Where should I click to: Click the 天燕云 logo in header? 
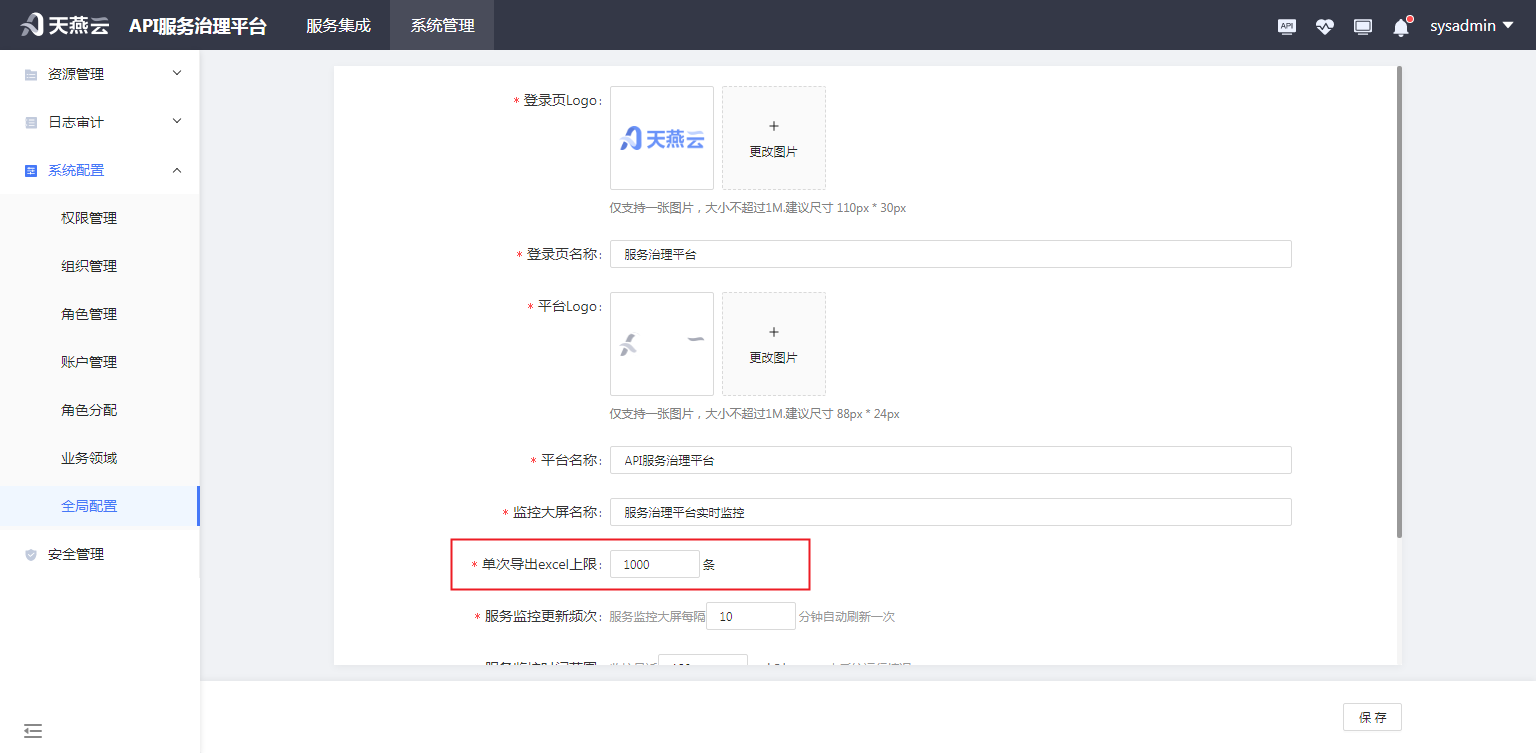(65, 25)
